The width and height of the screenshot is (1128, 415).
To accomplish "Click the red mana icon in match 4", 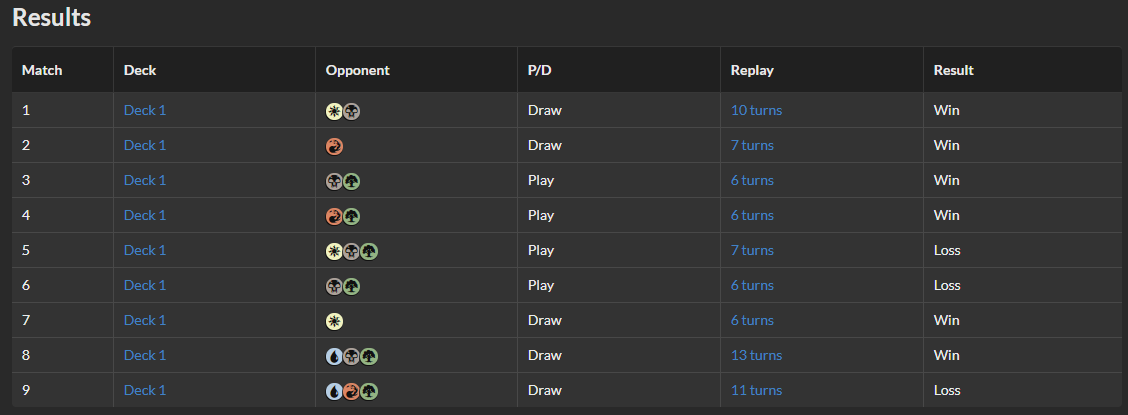I will coord(334,216).
